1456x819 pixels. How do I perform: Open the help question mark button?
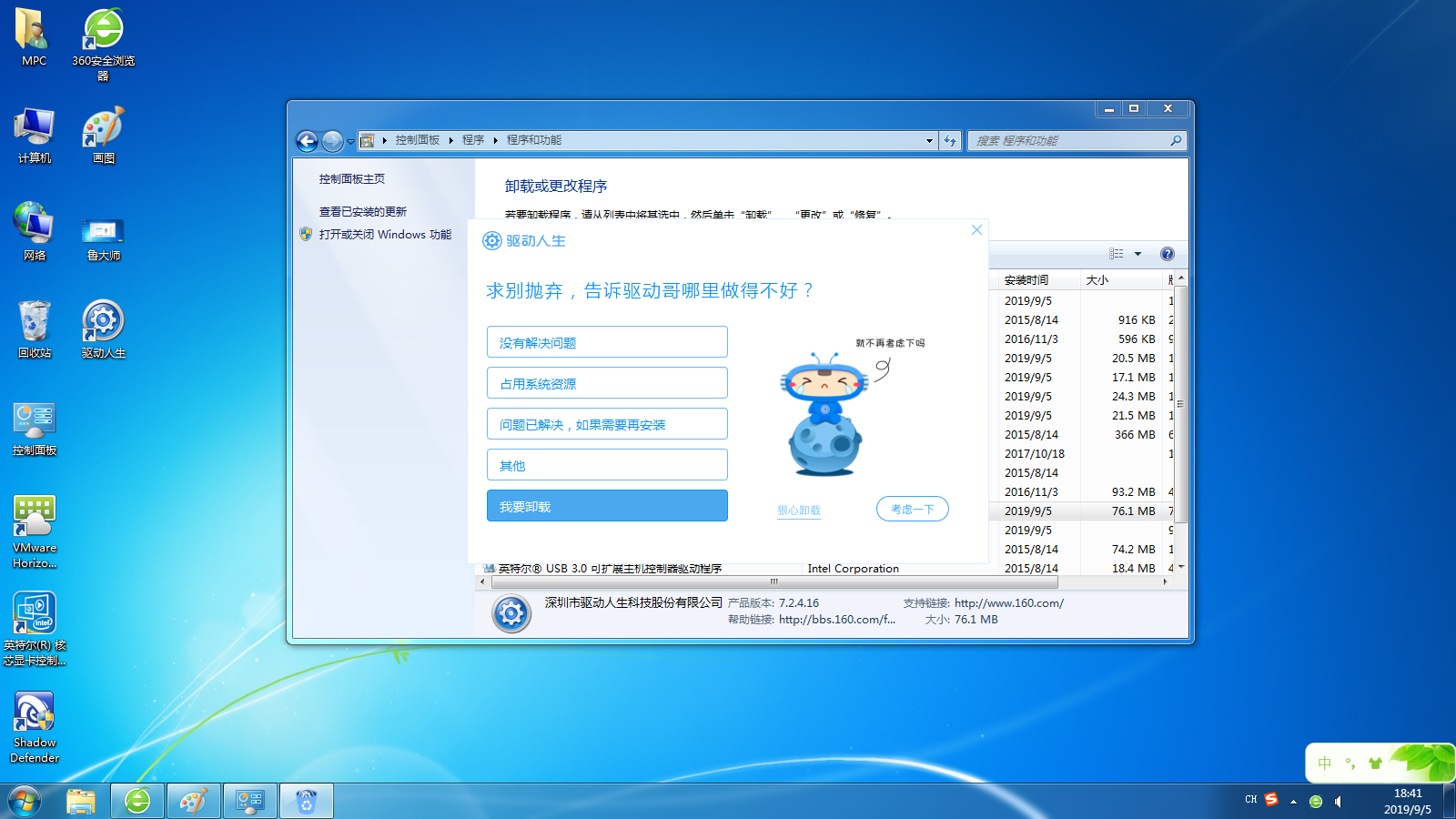tap(1168, 254)
